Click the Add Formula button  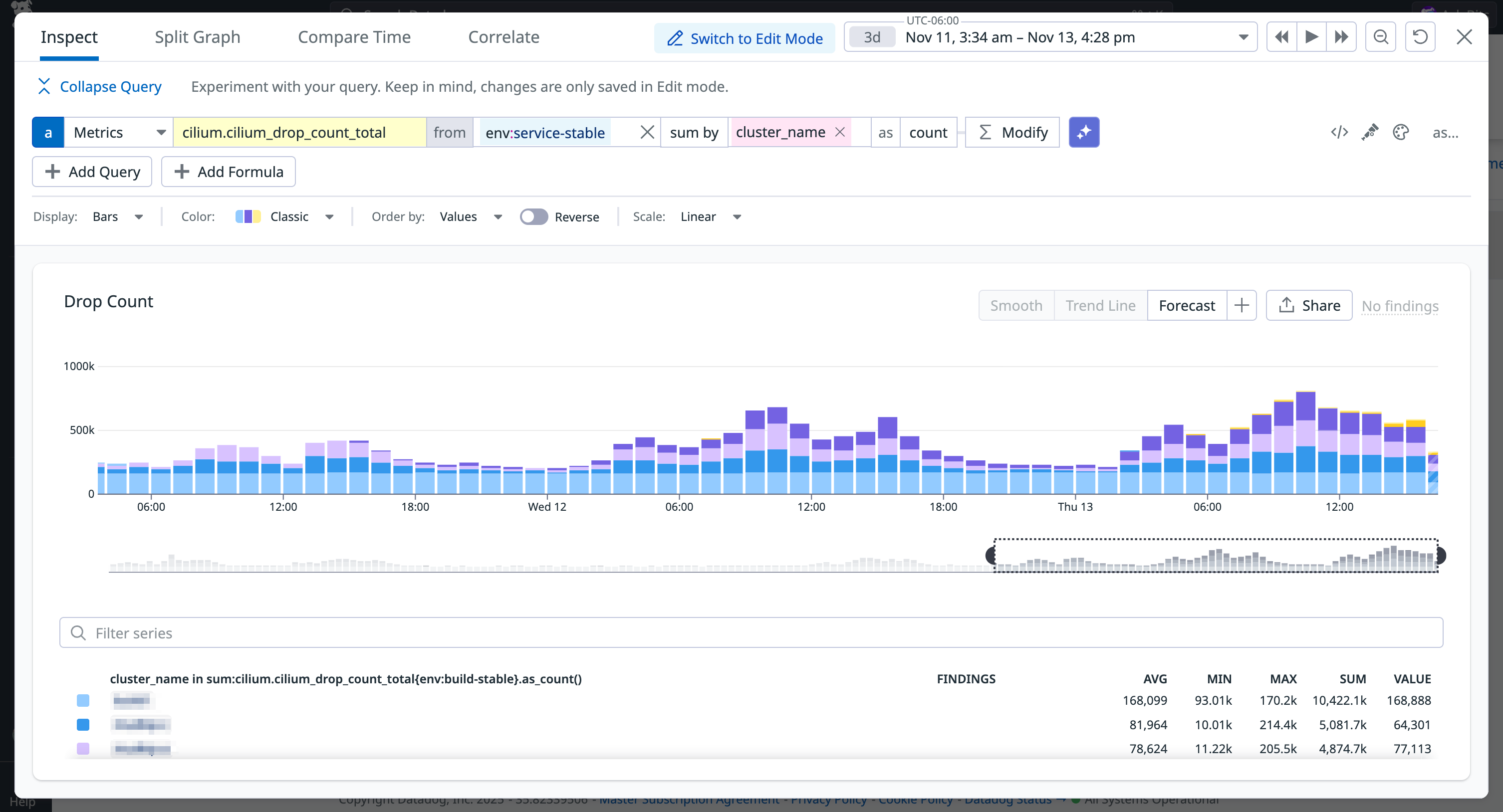pos(228,172)
